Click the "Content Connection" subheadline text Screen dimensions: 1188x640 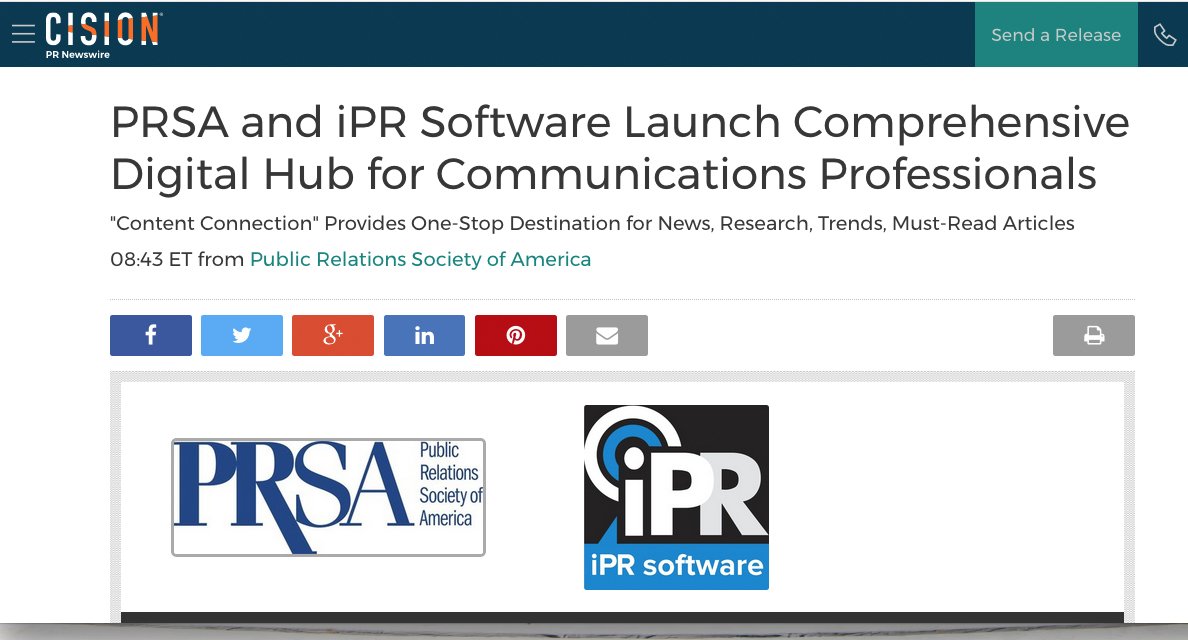coord(592,223)
